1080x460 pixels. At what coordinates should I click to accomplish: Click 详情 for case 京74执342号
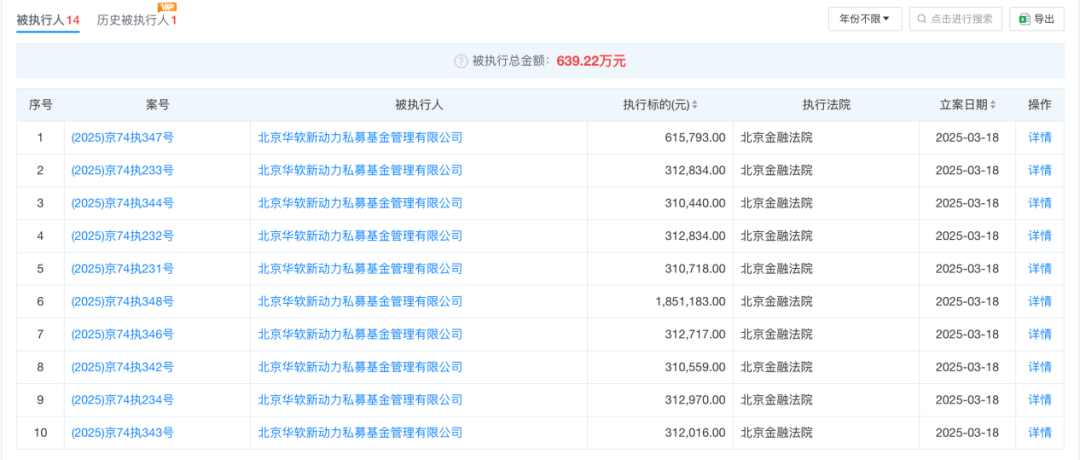[x=1040, y=367]
